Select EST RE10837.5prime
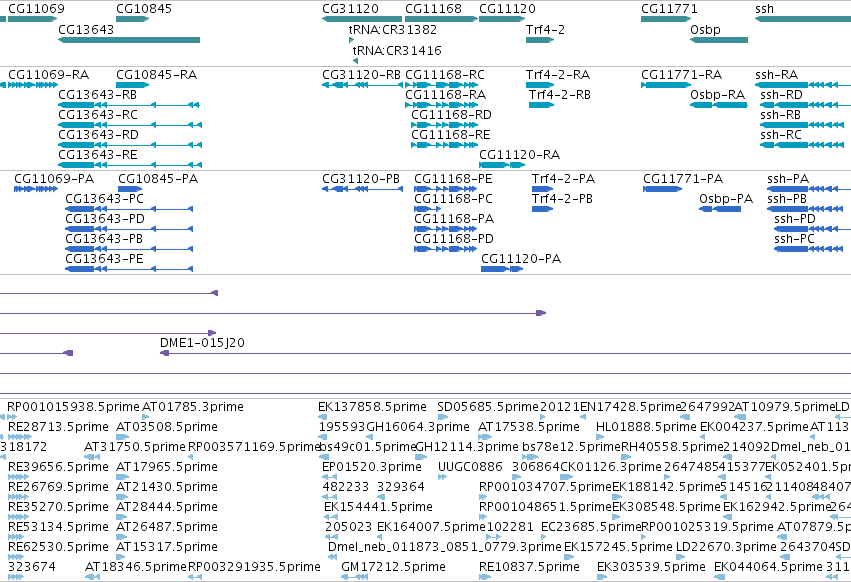Viewport: 851px width, 582px height. point(529,566)
